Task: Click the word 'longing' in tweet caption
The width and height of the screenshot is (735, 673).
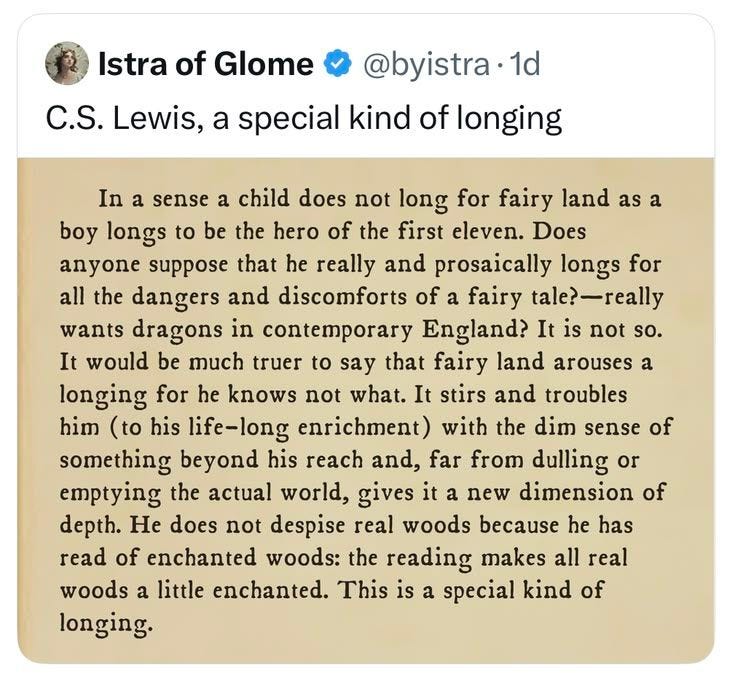Action: coord(509,119)
